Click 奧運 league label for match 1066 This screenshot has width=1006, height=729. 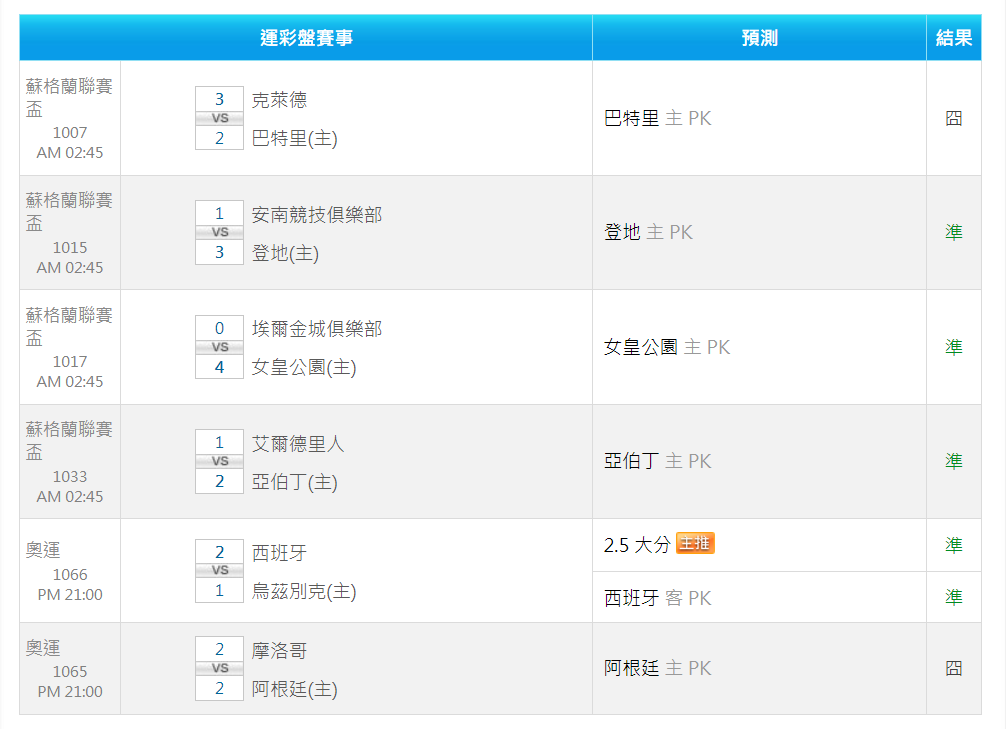[43, 551]
